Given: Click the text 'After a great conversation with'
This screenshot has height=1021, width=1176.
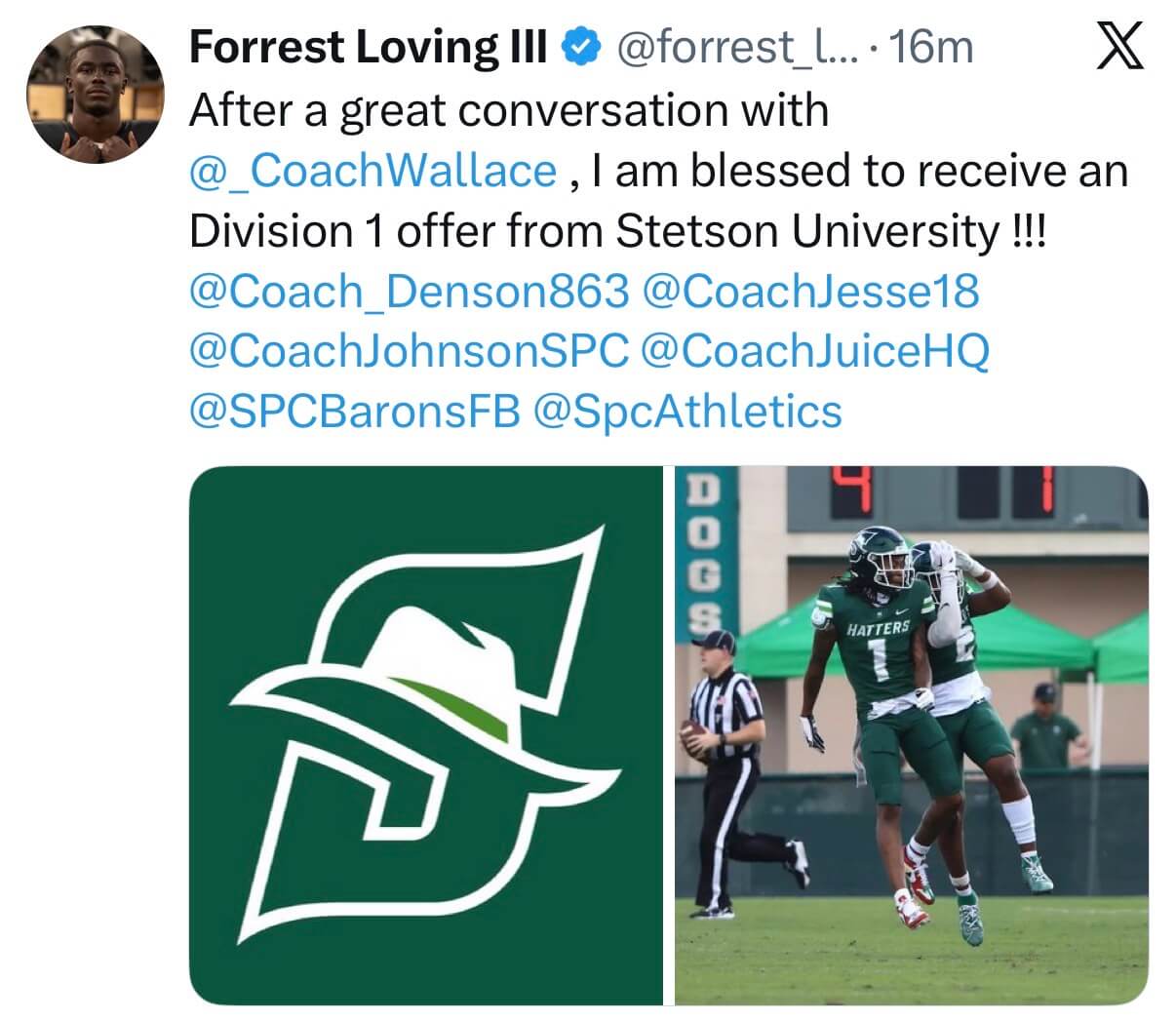Looking at the screenshot, I should [x=508, y=110].
